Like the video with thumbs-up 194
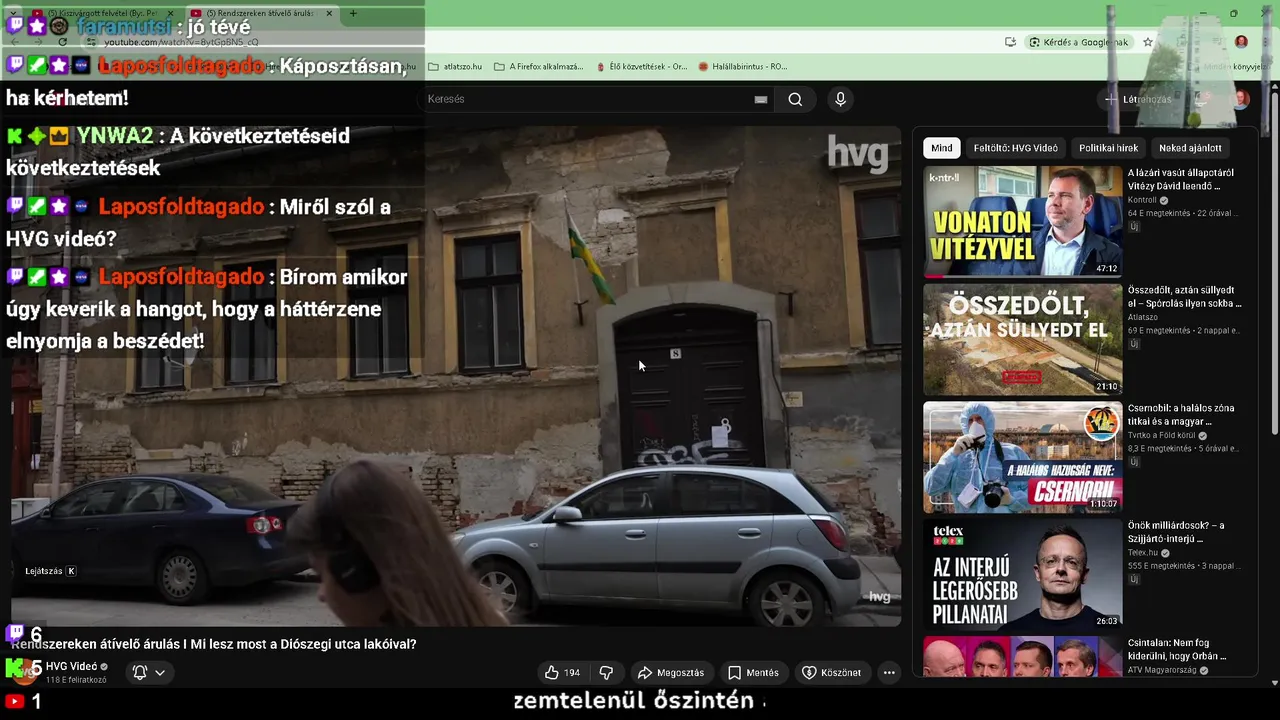Image resolution: width=1280 pixels, height=720 pixels. pyautogui.click(x=561, y=673)
